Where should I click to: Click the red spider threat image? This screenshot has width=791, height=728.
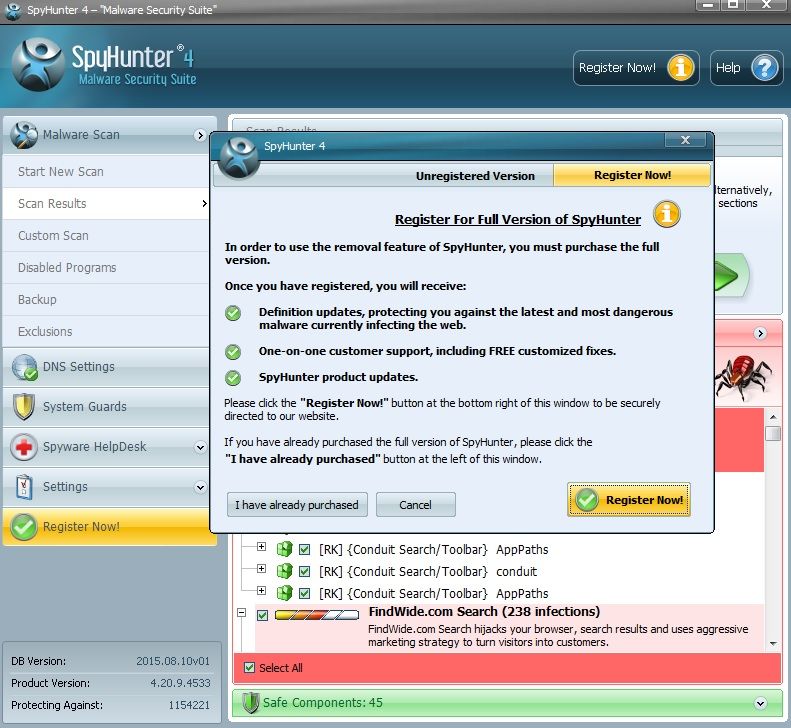click(x=743, y=376)
